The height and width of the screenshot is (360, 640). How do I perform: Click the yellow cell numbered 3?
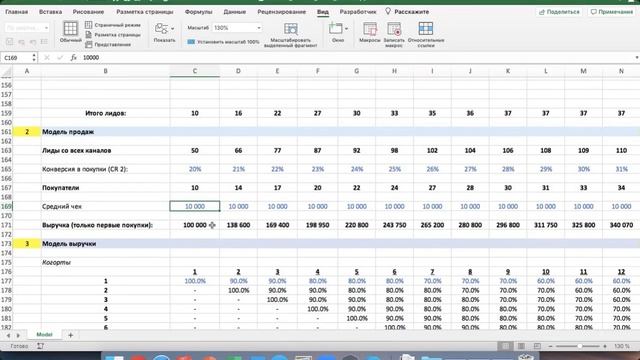[27, 244]
